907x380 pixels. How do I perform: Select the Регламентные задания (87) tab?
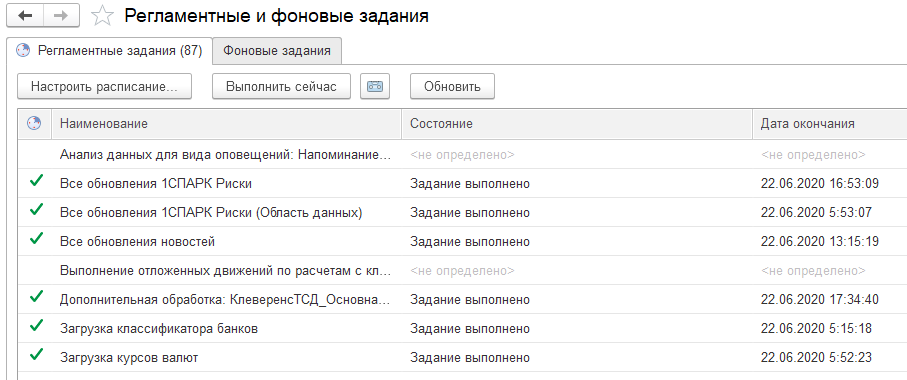pyautogui.click(x=109, y=51)
